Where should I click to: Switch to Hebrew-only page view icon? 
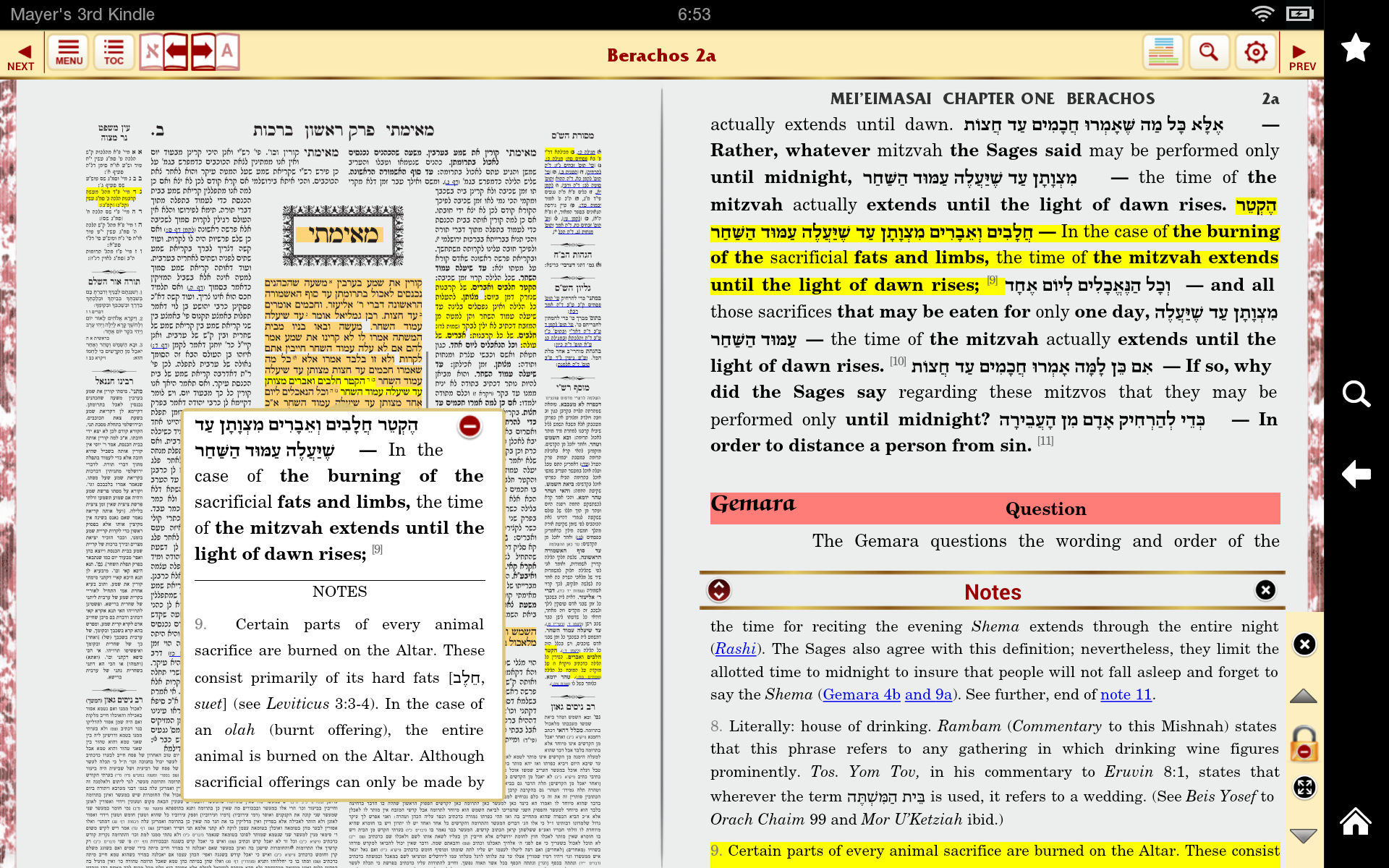(151, 52)
